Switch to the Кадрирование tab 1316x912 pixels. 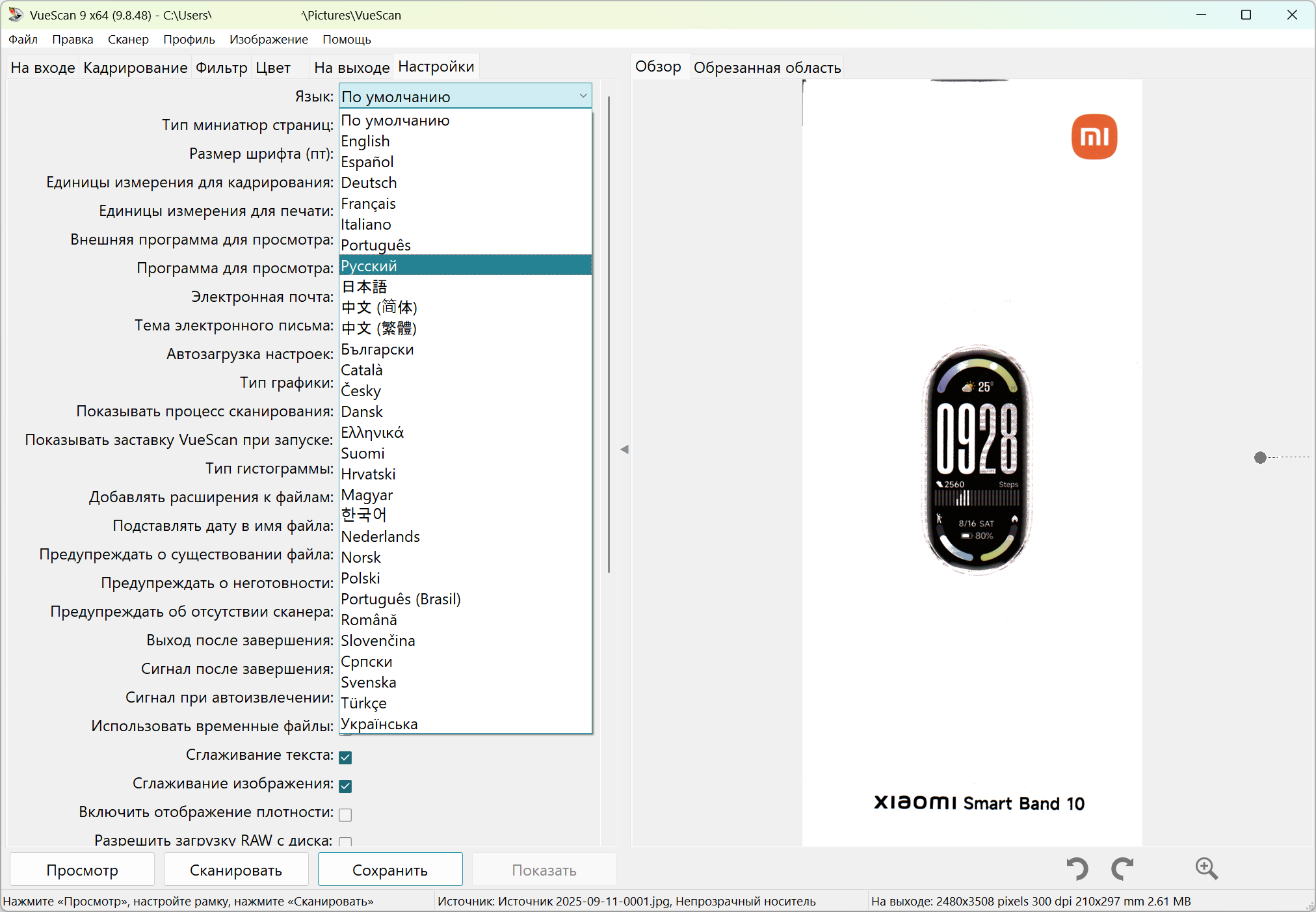coord(135,67)
